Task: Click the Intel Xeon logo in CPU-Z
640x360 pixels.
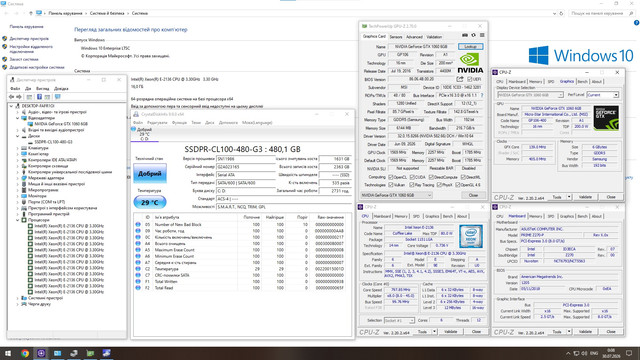Action: click(x=471, y=236)
